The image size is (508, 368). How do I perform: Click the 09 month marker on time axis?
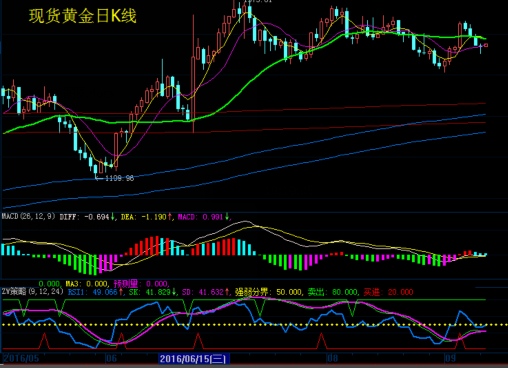(x=450, y=359)
